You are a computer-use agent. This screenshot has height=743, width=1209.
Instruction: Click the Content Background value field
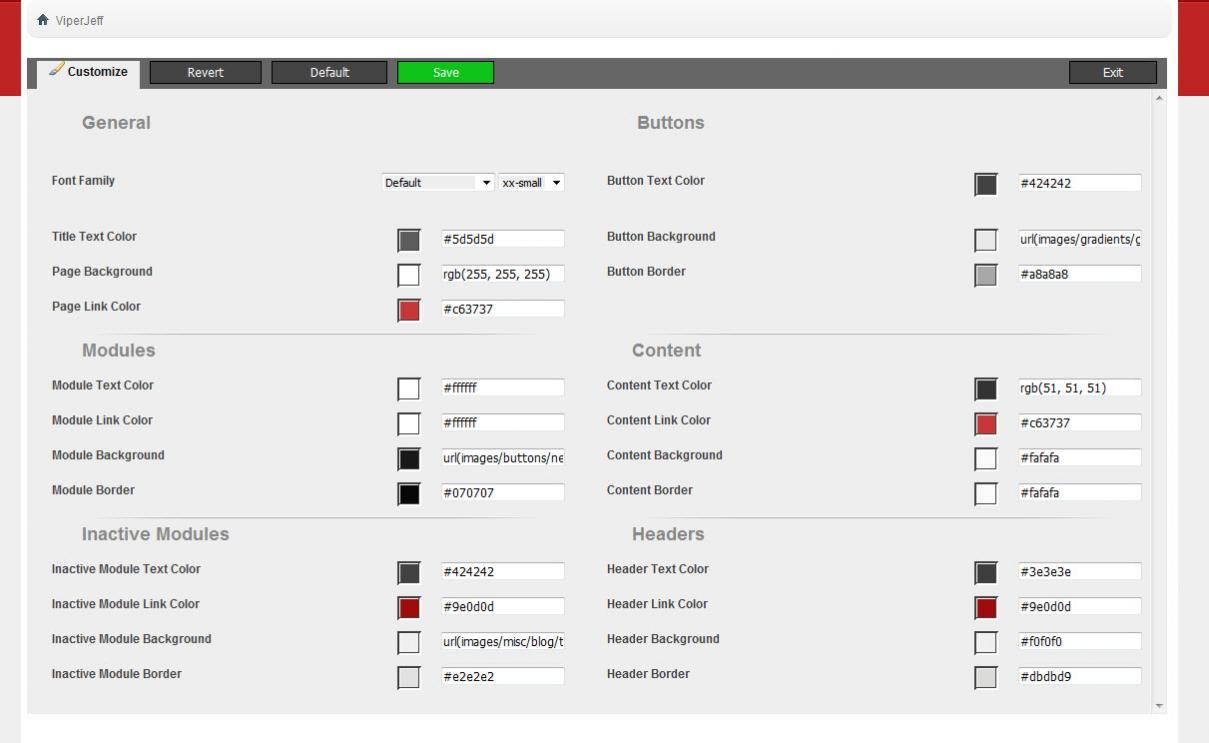1079,458
